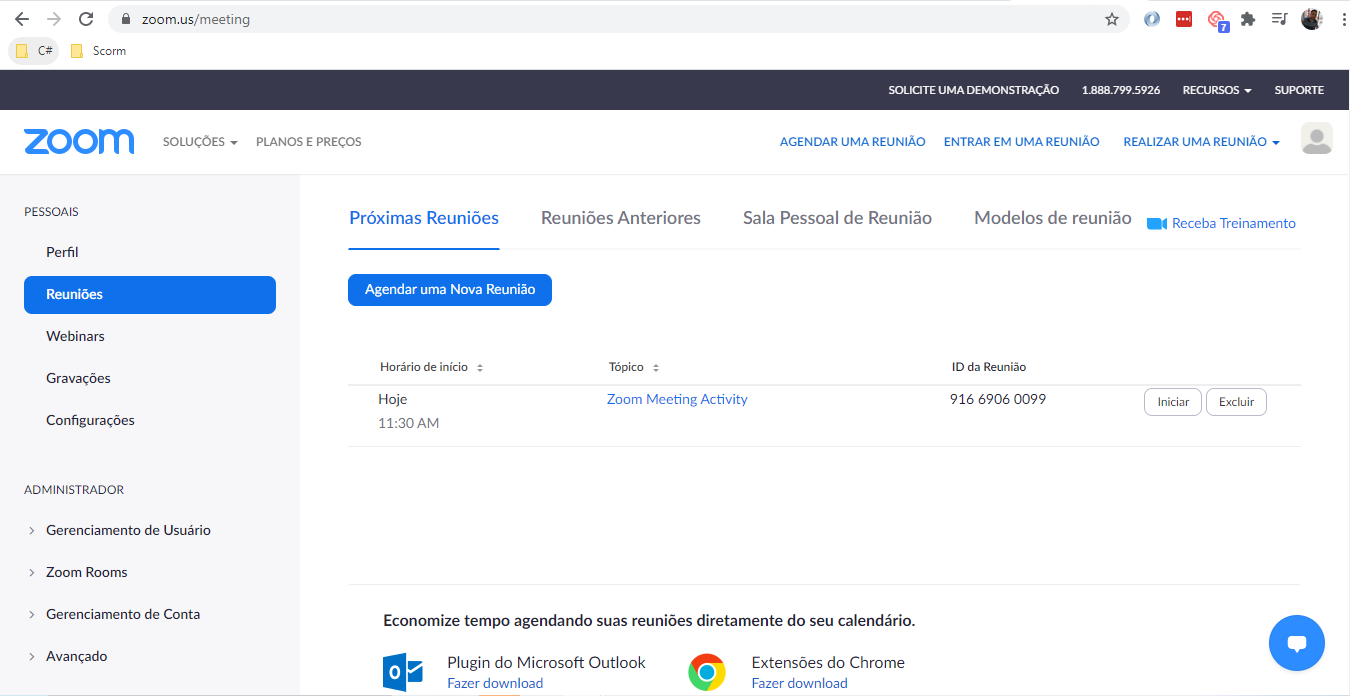
Task: Click the 1.888.799.5926 phone number
Action: coord(1121,90)
